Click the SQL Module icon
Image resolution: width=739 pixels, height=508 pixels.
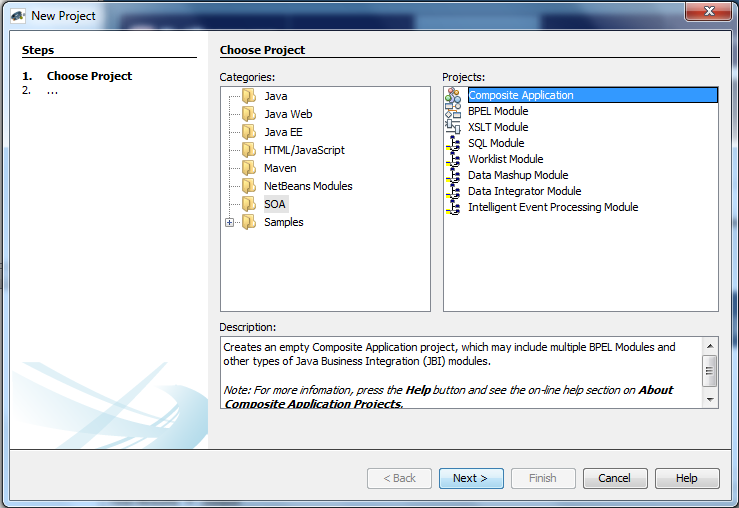(453, 143)
